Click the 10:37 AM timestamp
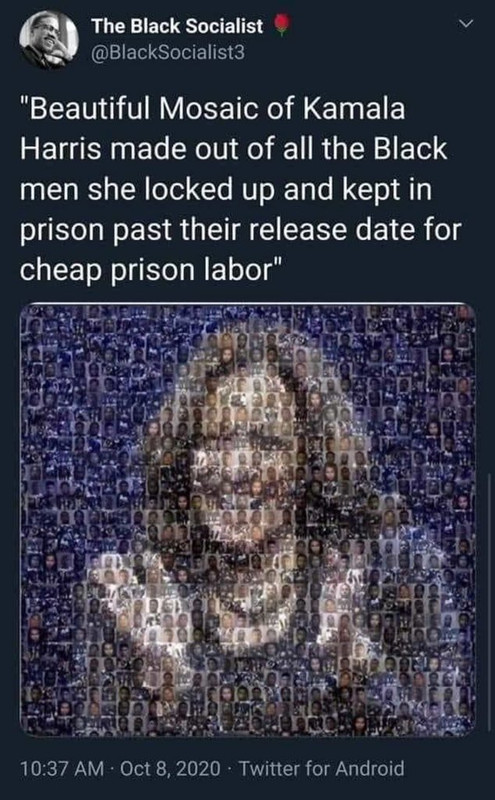Screen dimensions: 495x800 coord(62,768)
